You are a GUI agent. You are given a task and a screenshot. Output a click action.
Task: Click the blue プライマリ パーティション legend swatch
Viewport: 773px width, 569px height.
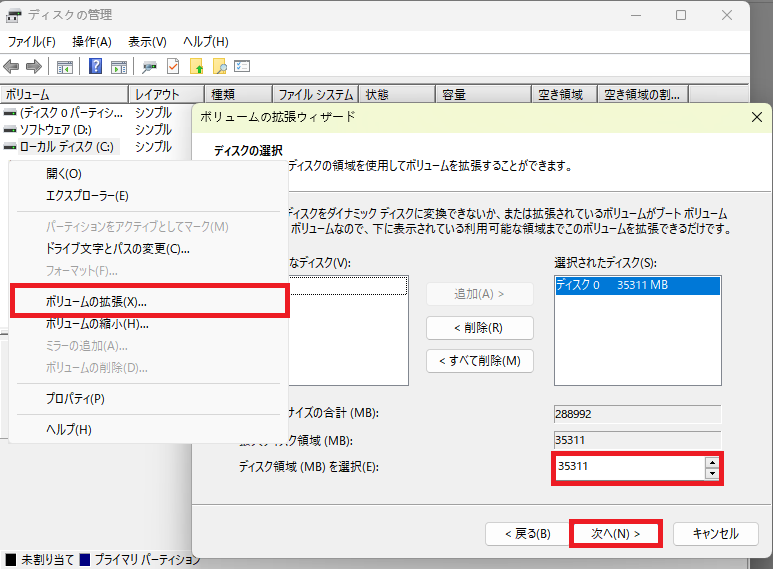(x=84, y=560)
